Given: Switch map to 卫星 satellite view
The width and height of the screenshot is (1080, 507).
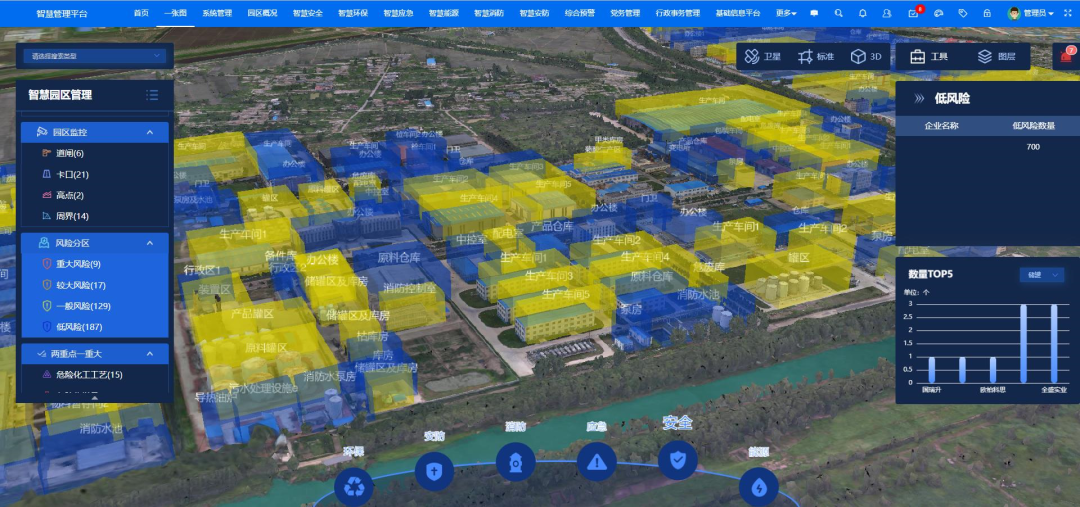Looking at the screenshot, I should (x=763, y=56).
